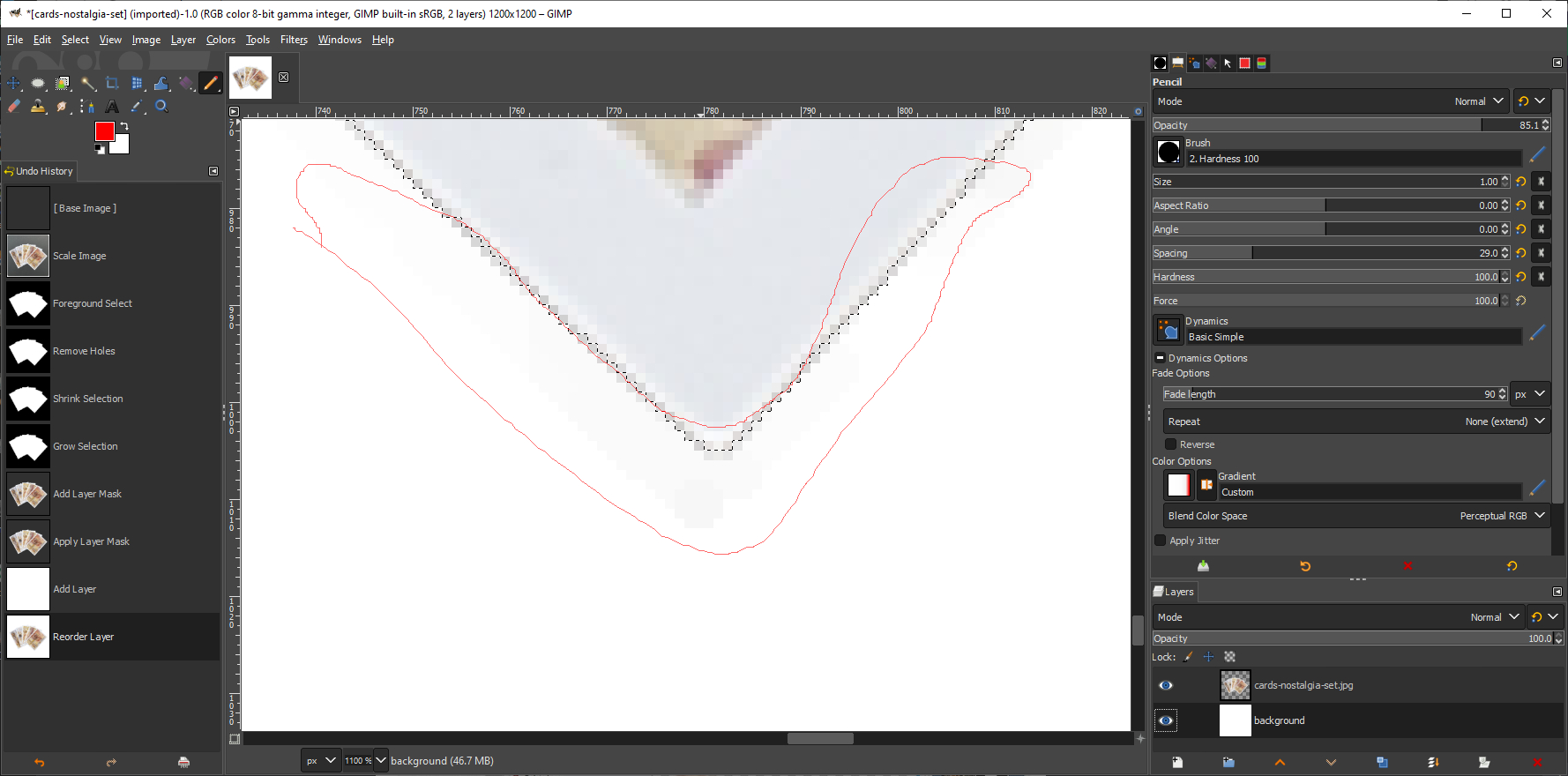Create a new layer
1568x776 pixels.
point(1177,762)
